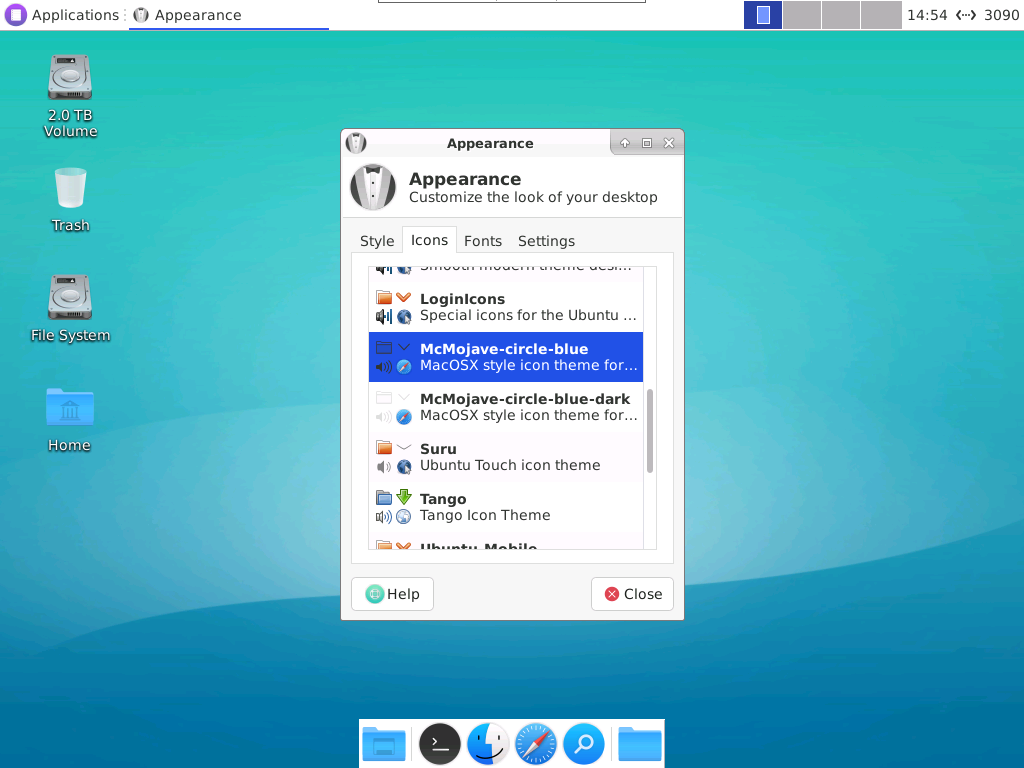
Task: Select the McMojave-circle-blue icon theme
Action: click(x=505, y=357)
